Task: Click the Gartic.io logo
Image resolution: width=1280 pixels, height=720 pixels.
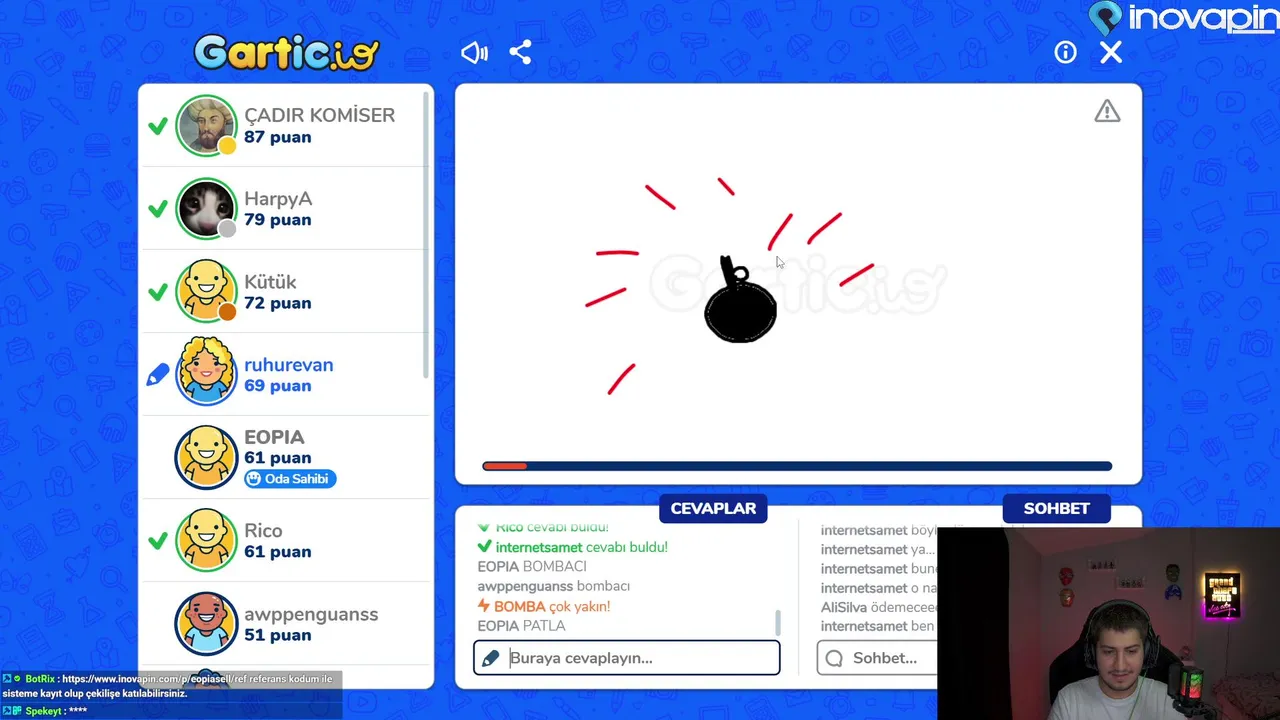Action: [287, 53]
